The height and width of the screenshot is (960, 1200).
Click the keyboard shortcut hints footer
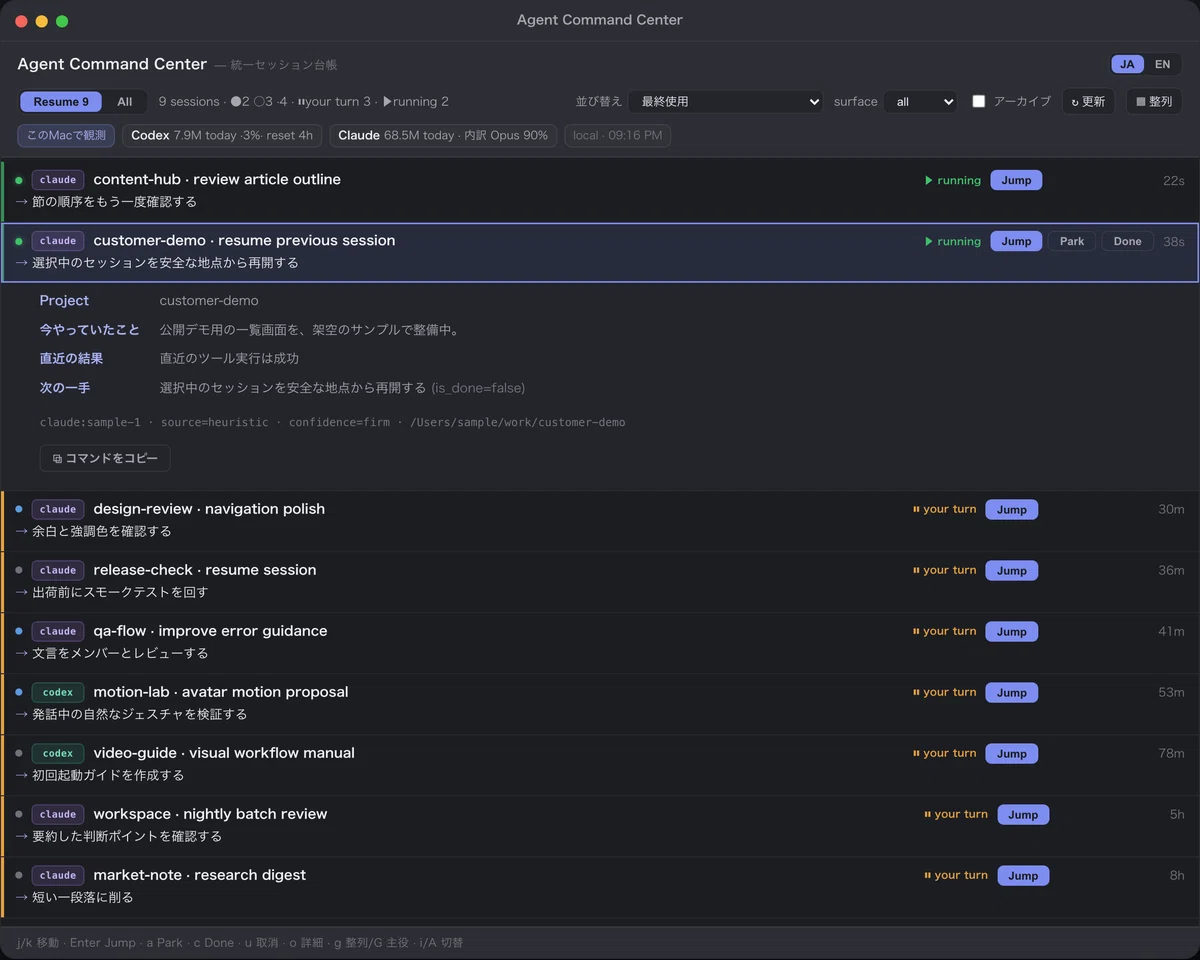[x=240, y=943]
